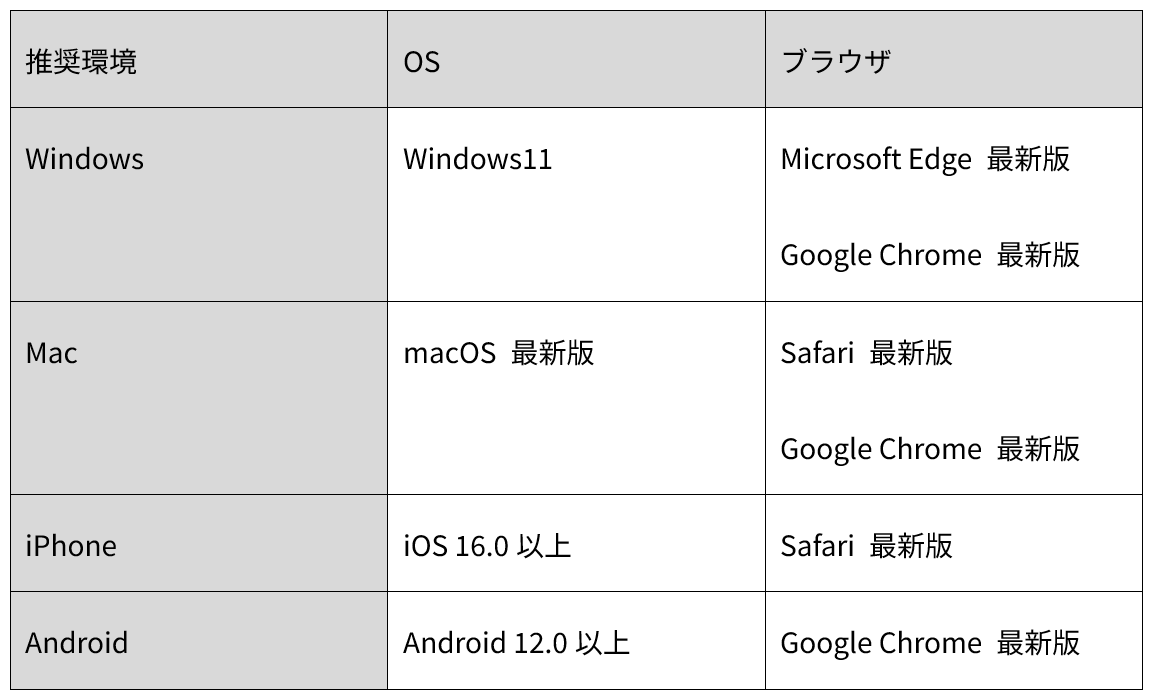Click the ブラウザ column header
1151x696 pixels.
tap(835, 62)
